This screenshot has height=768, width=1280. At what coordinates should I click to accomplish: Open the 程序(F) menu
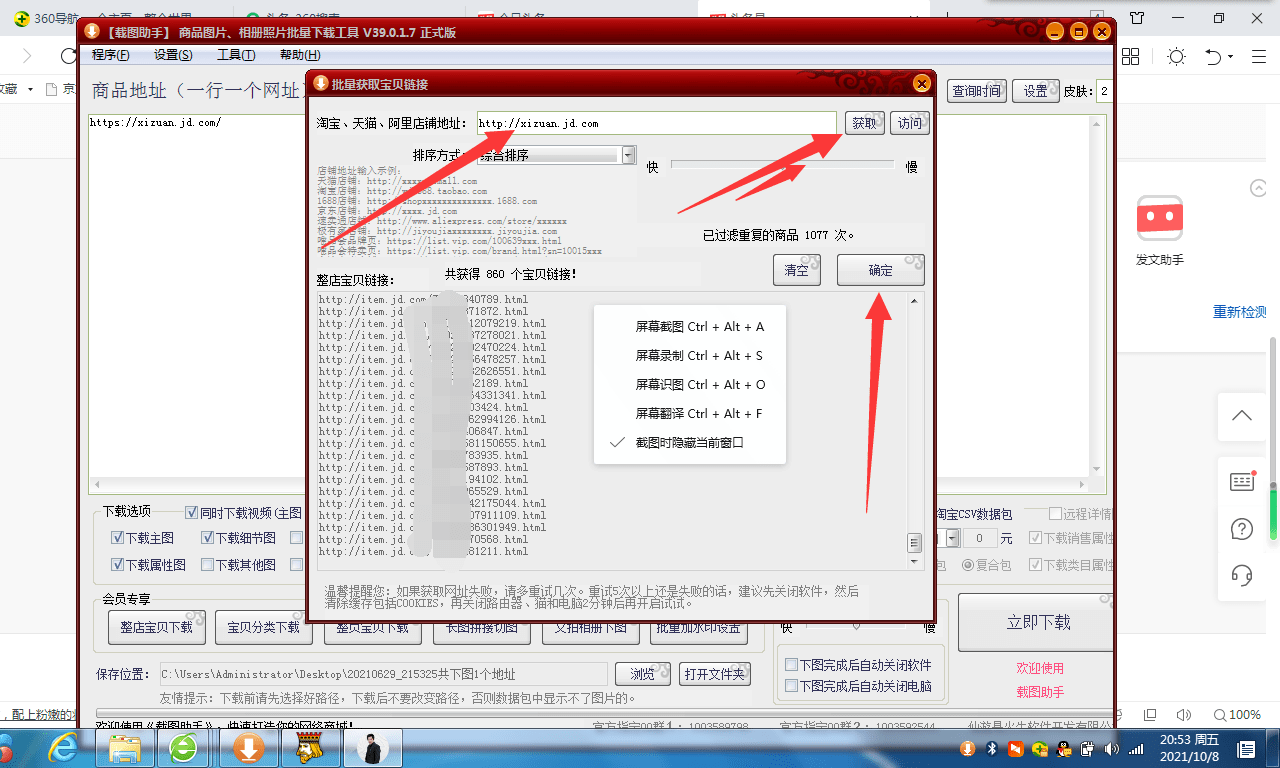[x=111, y=55]
